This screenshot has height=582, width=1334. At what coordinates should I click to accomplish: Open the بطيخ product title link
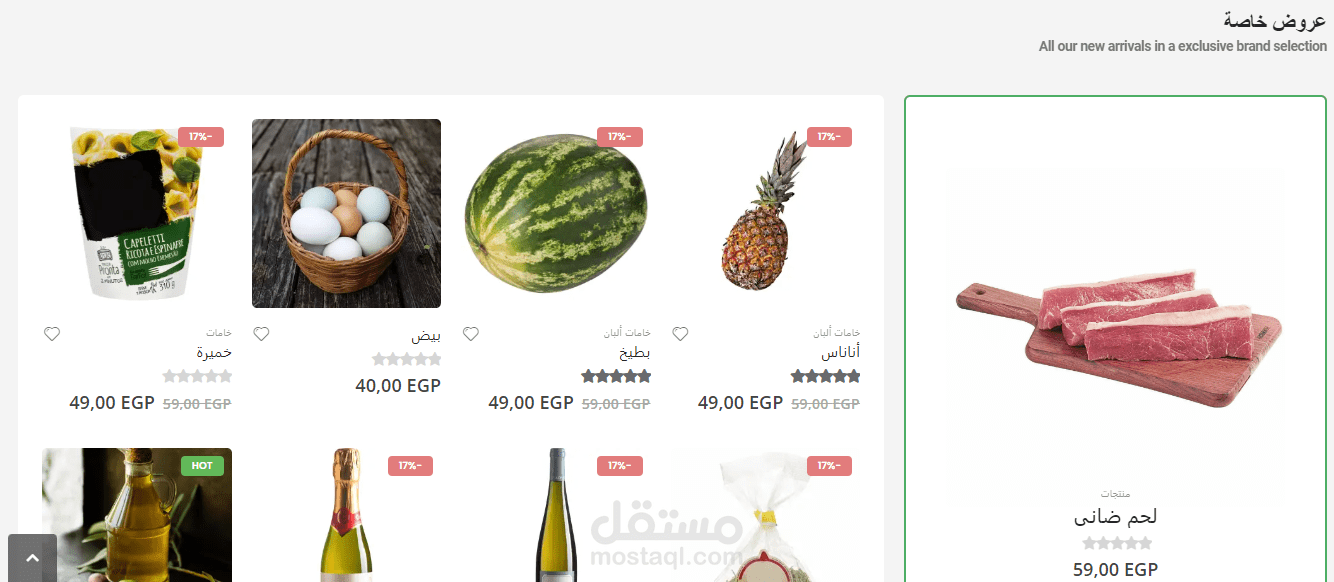(635, 353)
